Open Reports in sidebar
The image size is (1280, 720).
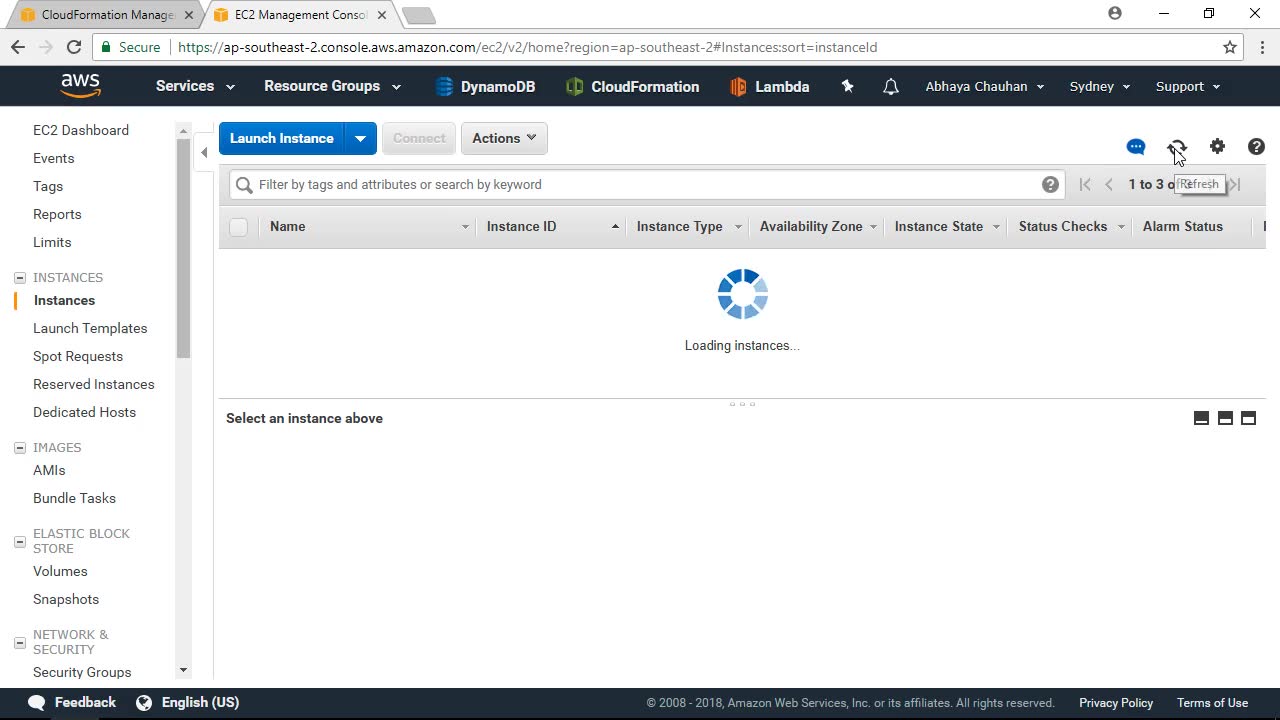click(57, 214)
